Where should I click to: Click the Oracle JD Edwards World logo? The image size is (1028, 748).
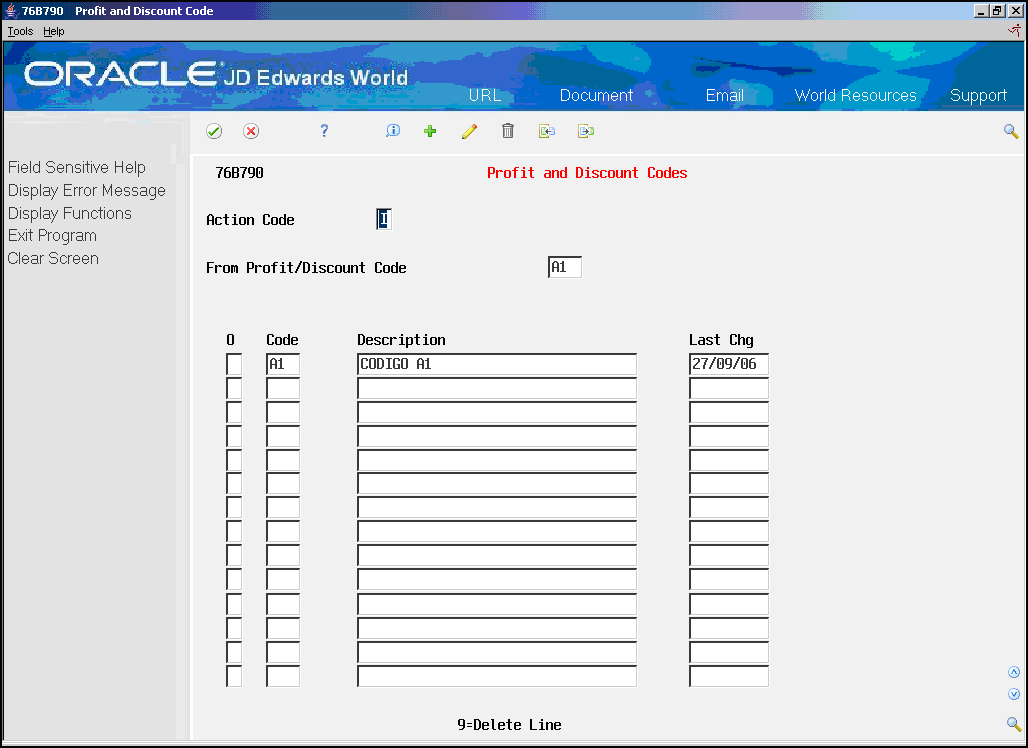coord(216,74)
